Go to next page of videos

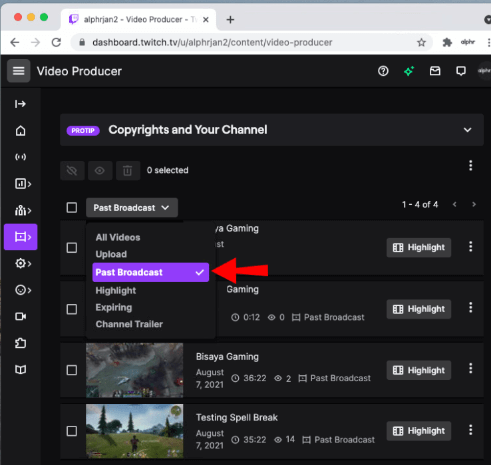pyautogui.click(x=474, y=204)
